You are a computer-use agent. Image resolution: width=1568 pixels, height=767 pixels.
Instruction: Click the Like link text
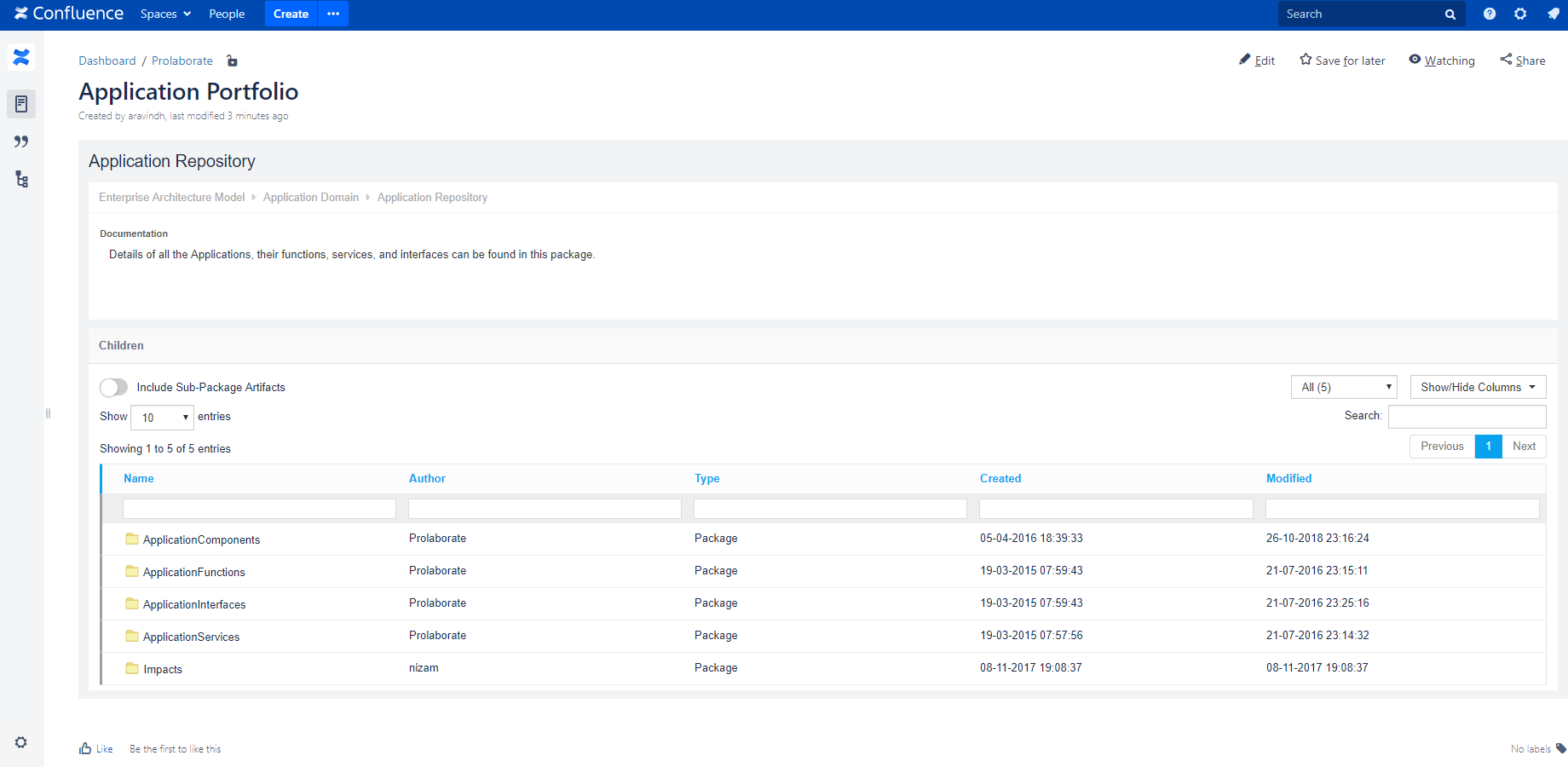tap(104, 749)
